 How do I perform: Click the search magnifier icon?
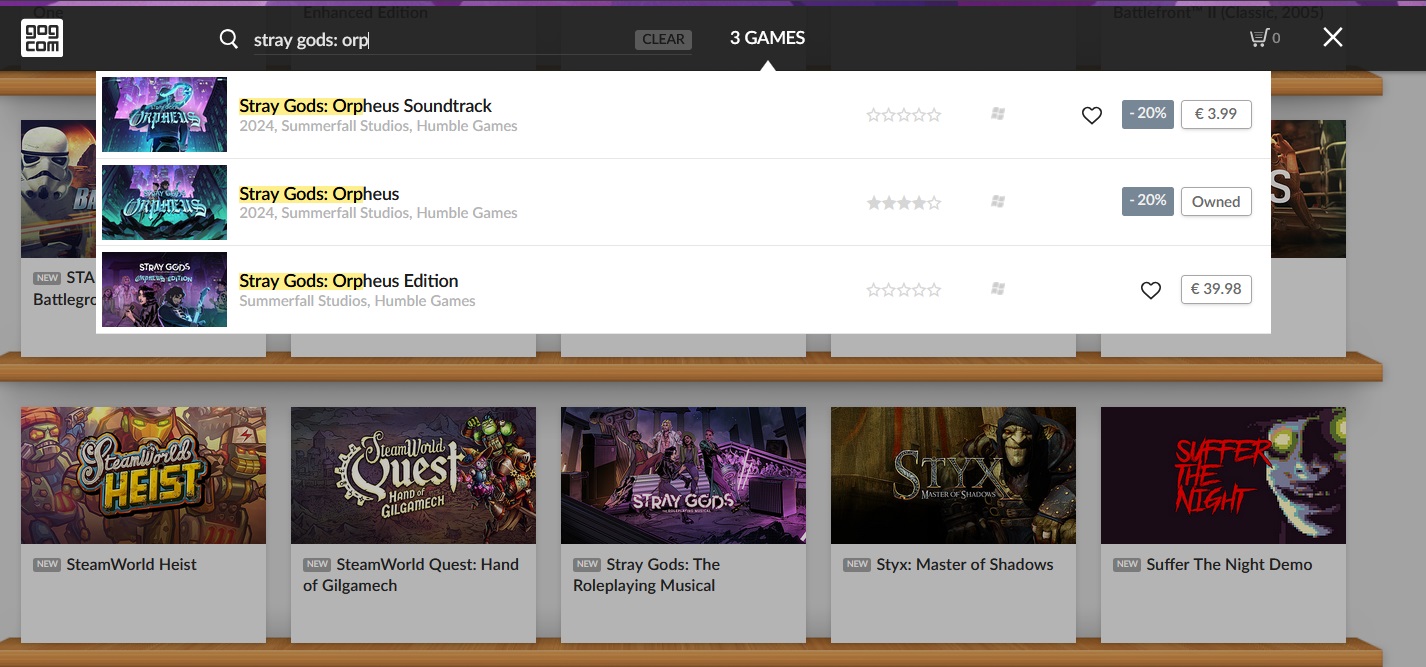coord(229,39)
